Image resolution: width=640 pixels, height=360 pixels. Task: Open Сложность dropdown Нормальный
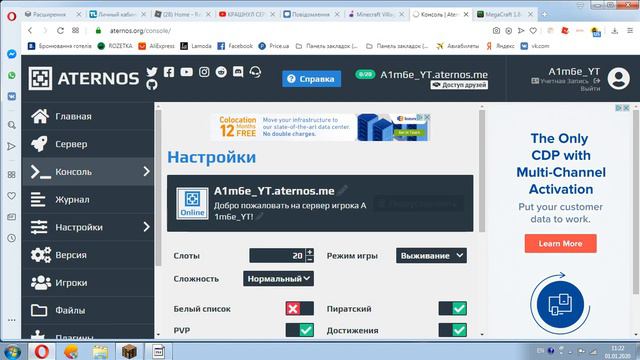[x=278, y=278]
